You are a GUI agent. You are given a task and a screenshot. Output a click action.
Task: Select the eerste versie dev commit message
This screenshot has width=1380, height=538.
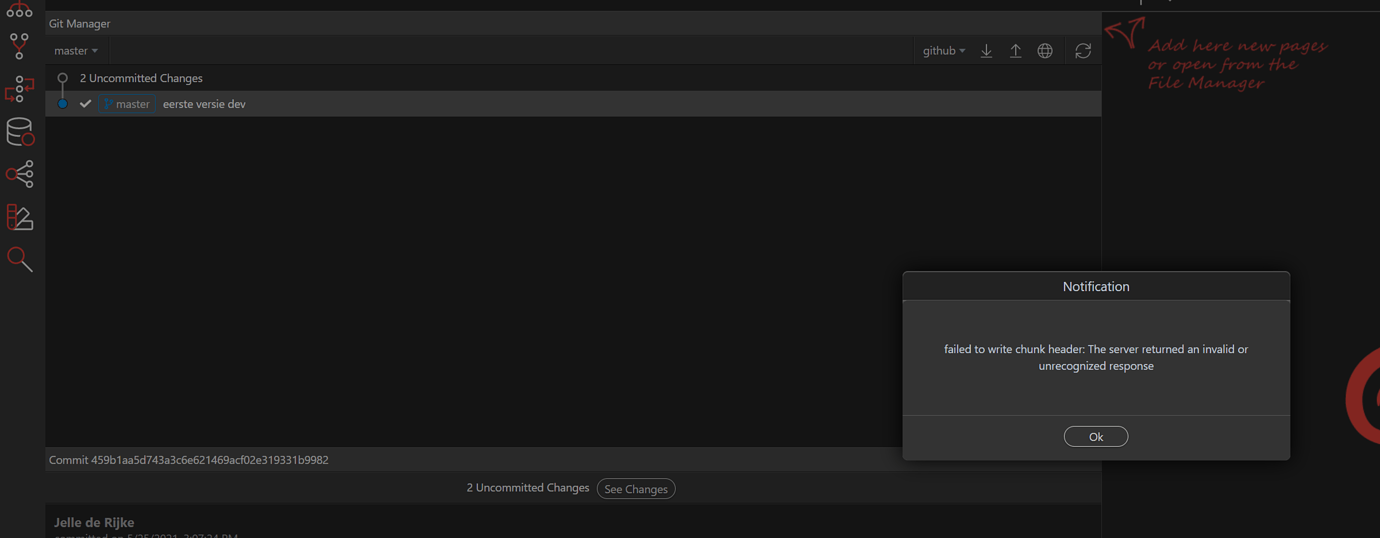coord(204,104)
